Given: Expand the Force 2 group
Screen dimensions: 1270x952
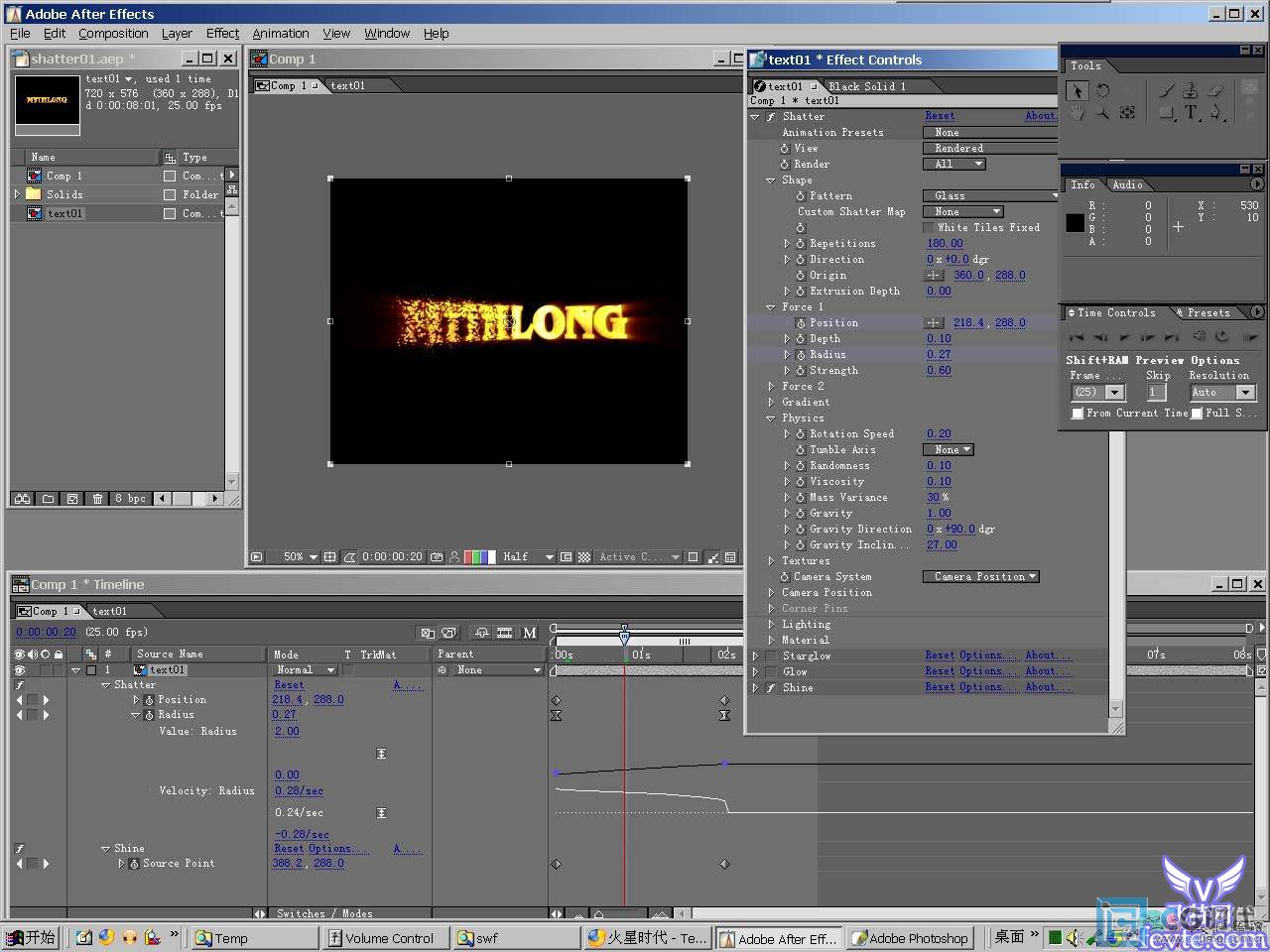Looking at the screenshot, I should coord(772,387).
